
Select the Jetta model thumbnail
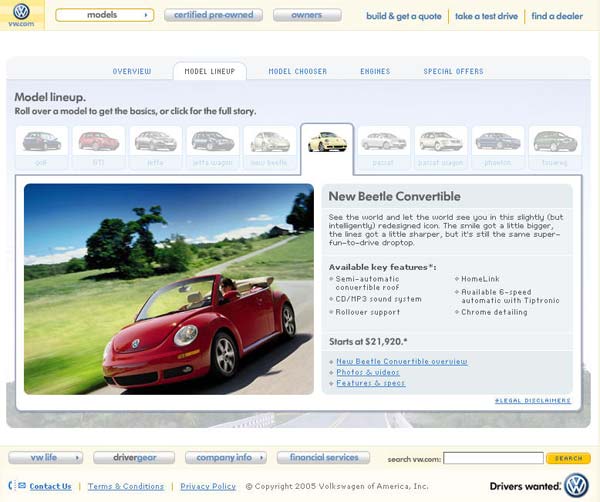[x=156, y=147]
